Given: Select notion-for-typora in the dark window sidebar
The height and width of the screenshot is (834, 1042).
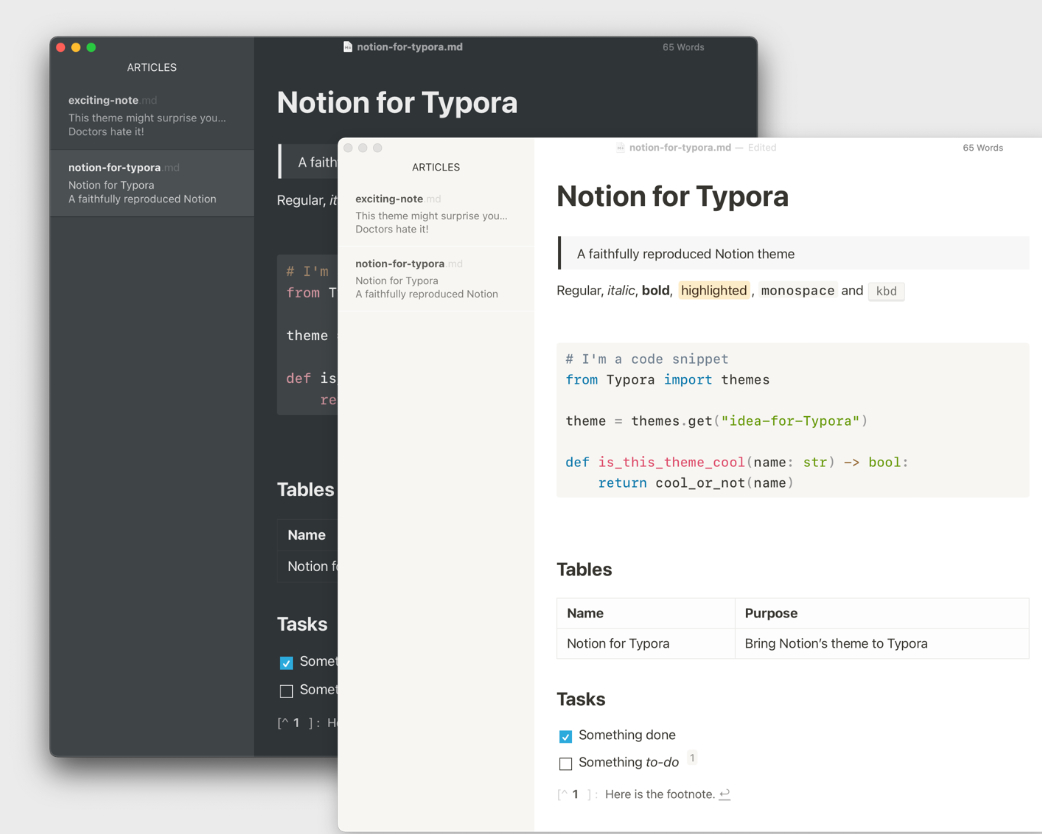Looking at the screenshot, I should coord(152,183).
